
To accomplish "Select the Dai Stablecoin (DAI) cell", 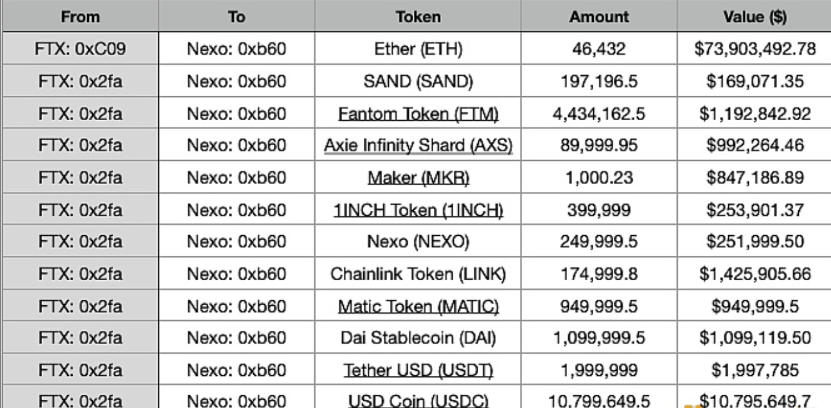I will 418,338.
